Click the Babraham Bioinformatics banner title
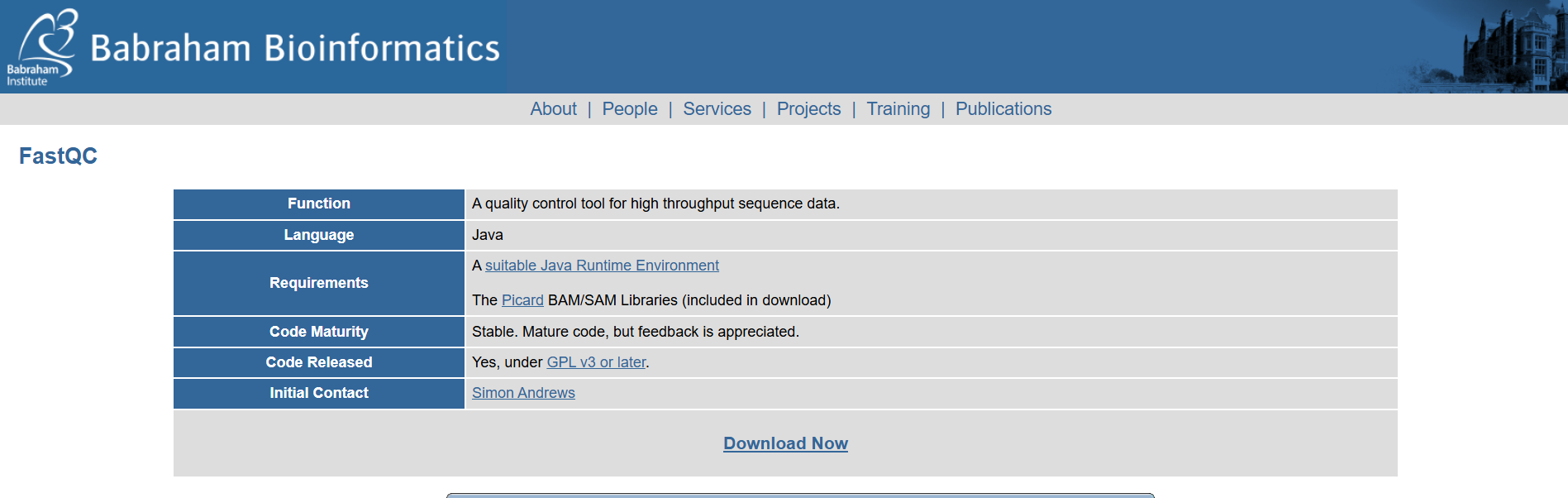1568x498 pixels. pos(295,48)
